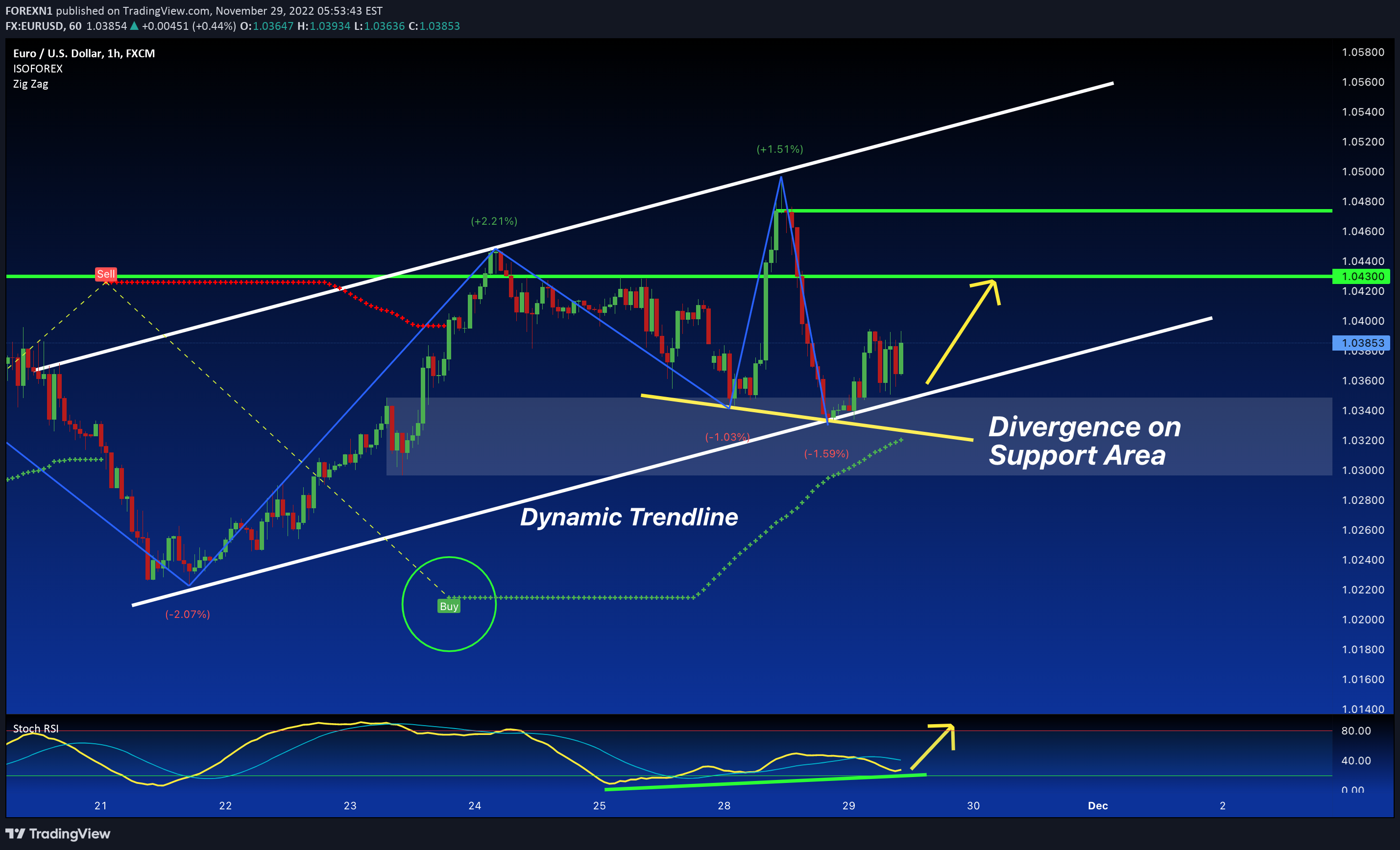Click the 'Euro / U.S. Dollar, 1h, FXCM' title
Viewport: 1400px width, 850px height.
pos(84,53)
